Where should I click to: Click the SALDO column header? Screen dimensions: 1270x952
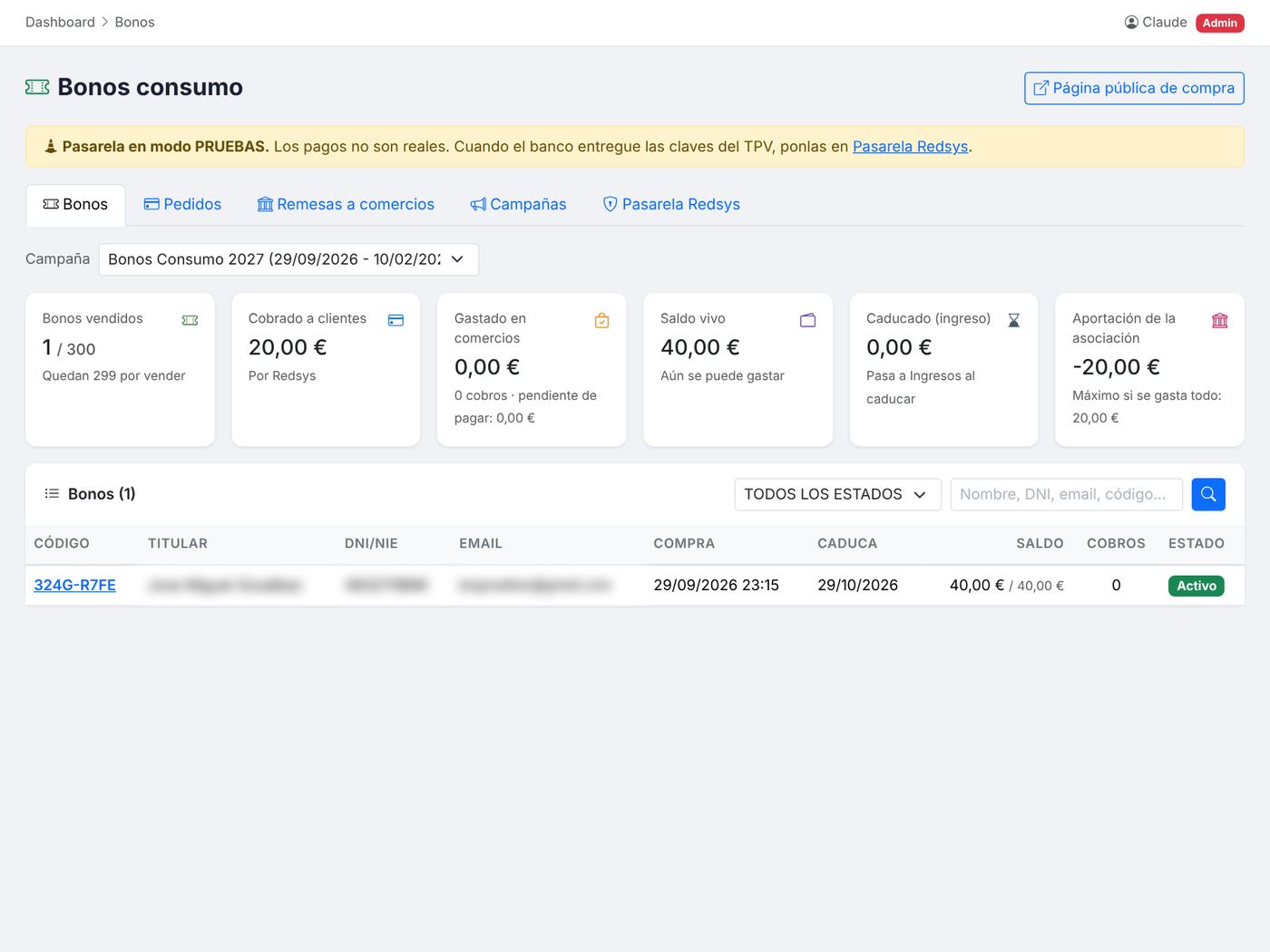pyautogui.click(x=1040, y=544)
